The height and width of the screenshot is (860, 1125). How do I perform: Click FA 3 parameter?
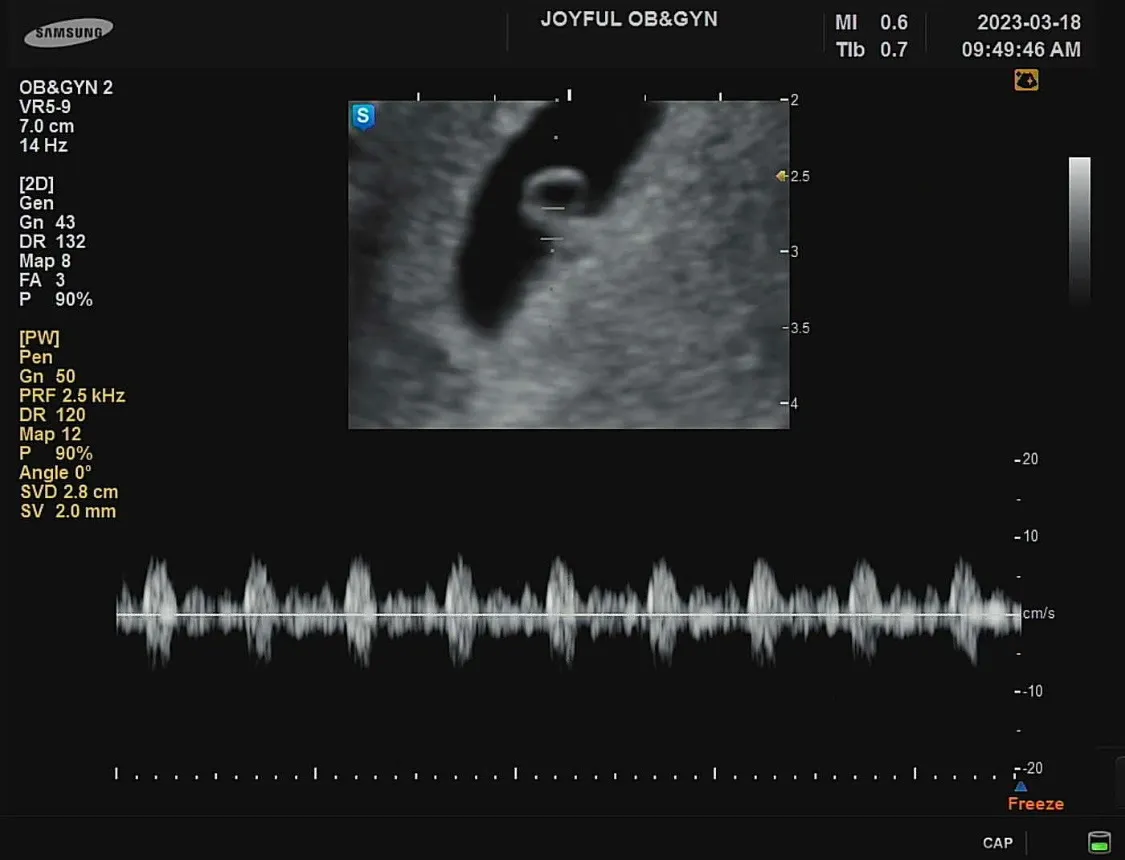point(42,280)
